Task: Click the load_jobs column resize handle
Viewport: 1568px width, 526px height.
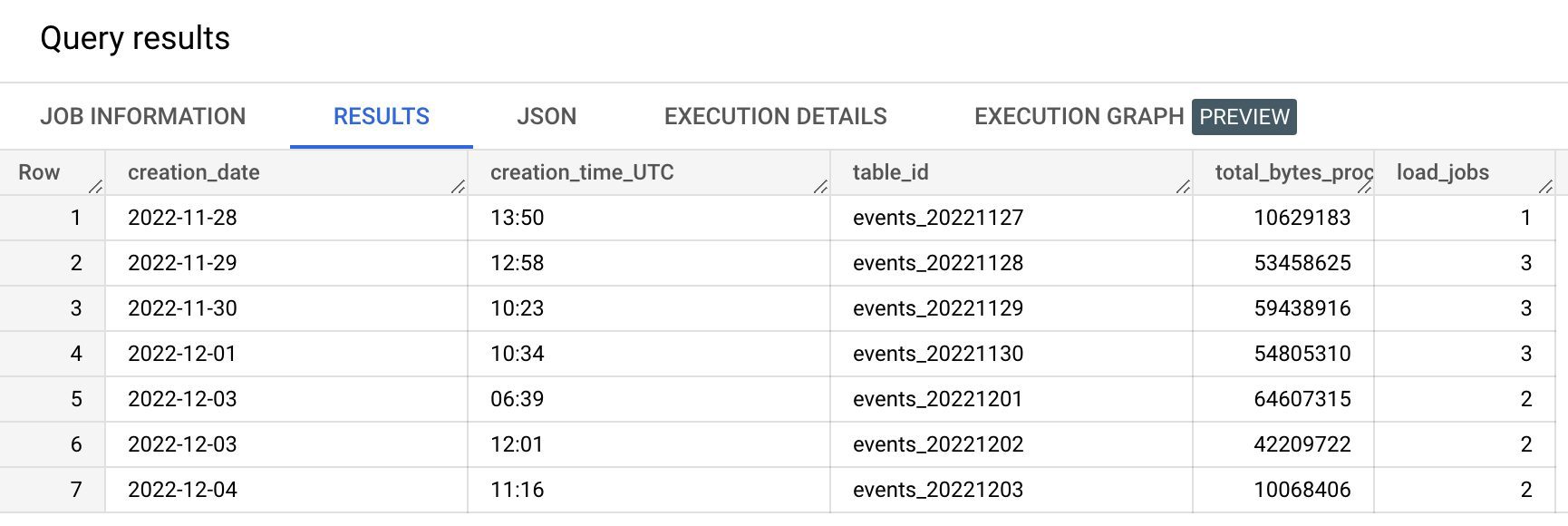Action: tap(1545, 186)
